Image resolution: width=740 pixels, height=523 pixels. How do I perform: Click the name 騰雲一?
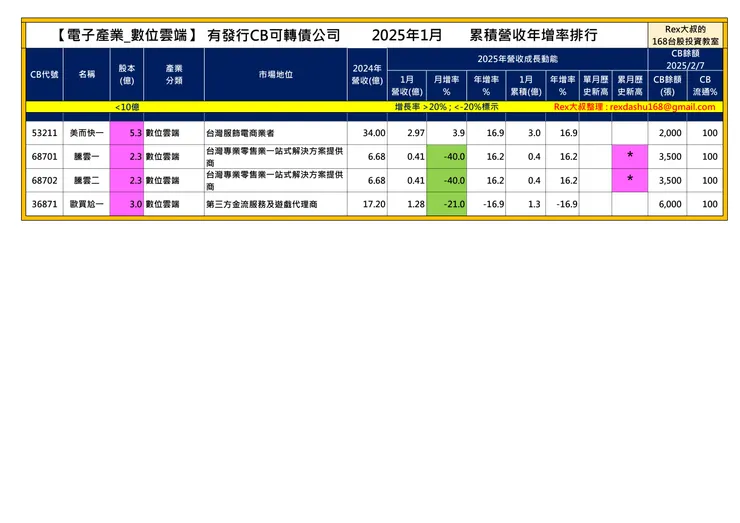(86, 157)
